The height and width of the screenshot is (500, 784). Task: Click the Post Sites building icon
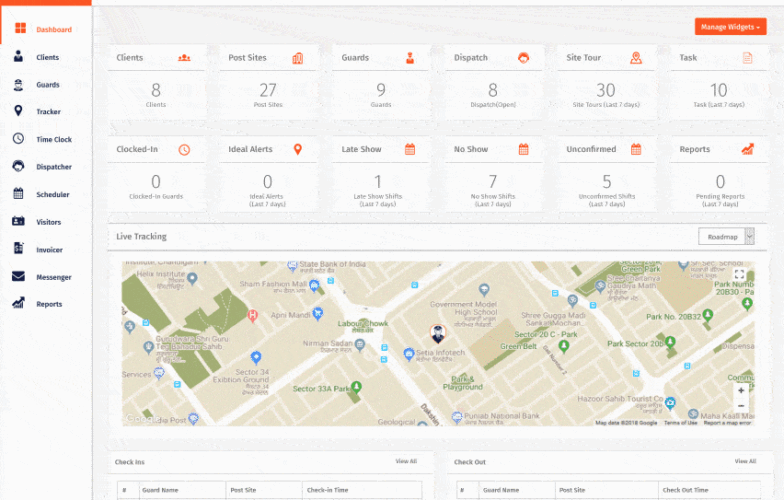point(298,58)
